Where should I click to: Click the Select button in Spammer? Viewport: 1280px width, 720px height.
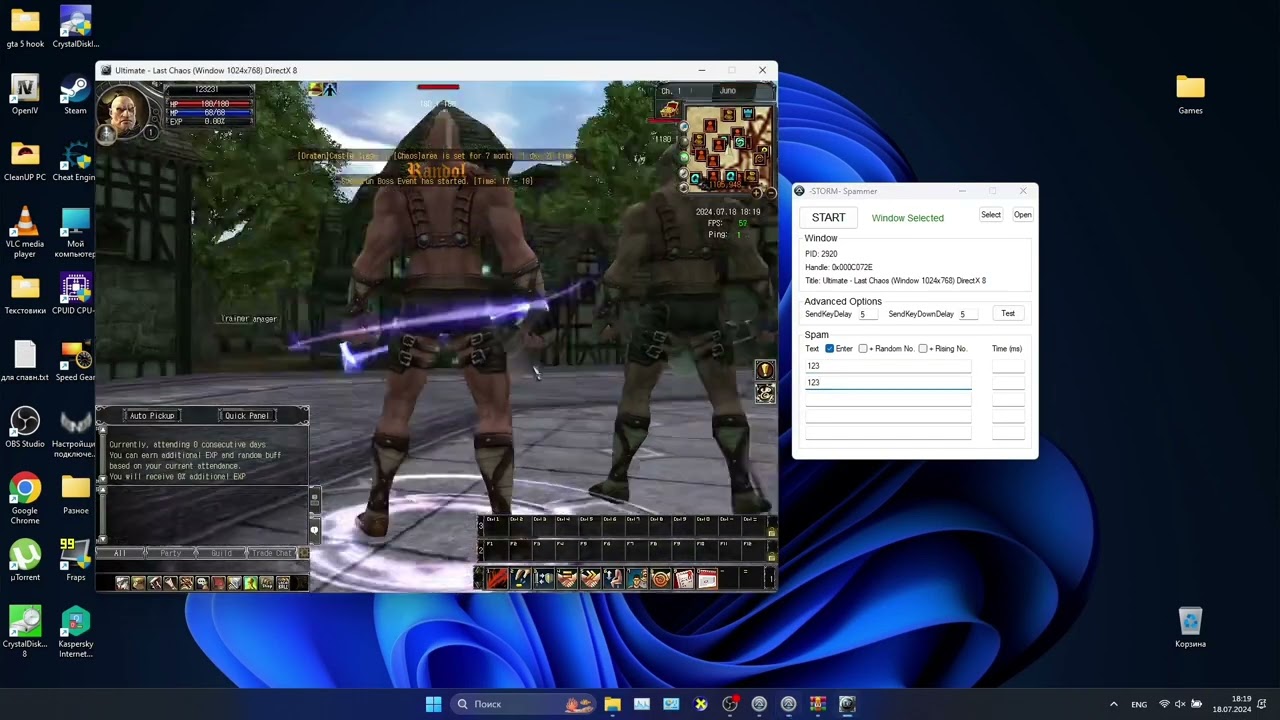pyautogui.click(x=991, y=215)
